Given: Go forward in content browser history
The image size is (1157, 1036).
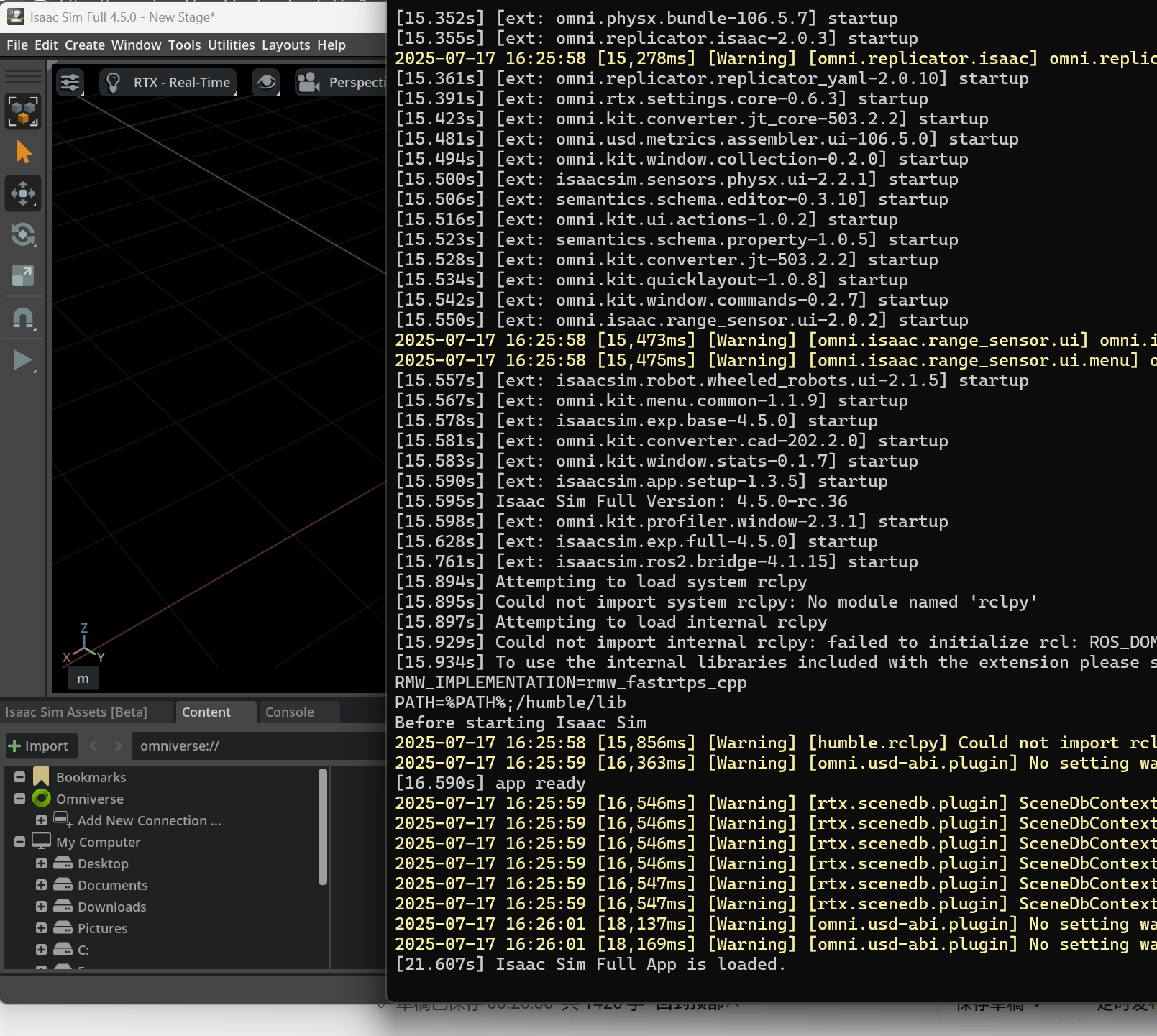Looking at the screenshot, I should (118, 746).
